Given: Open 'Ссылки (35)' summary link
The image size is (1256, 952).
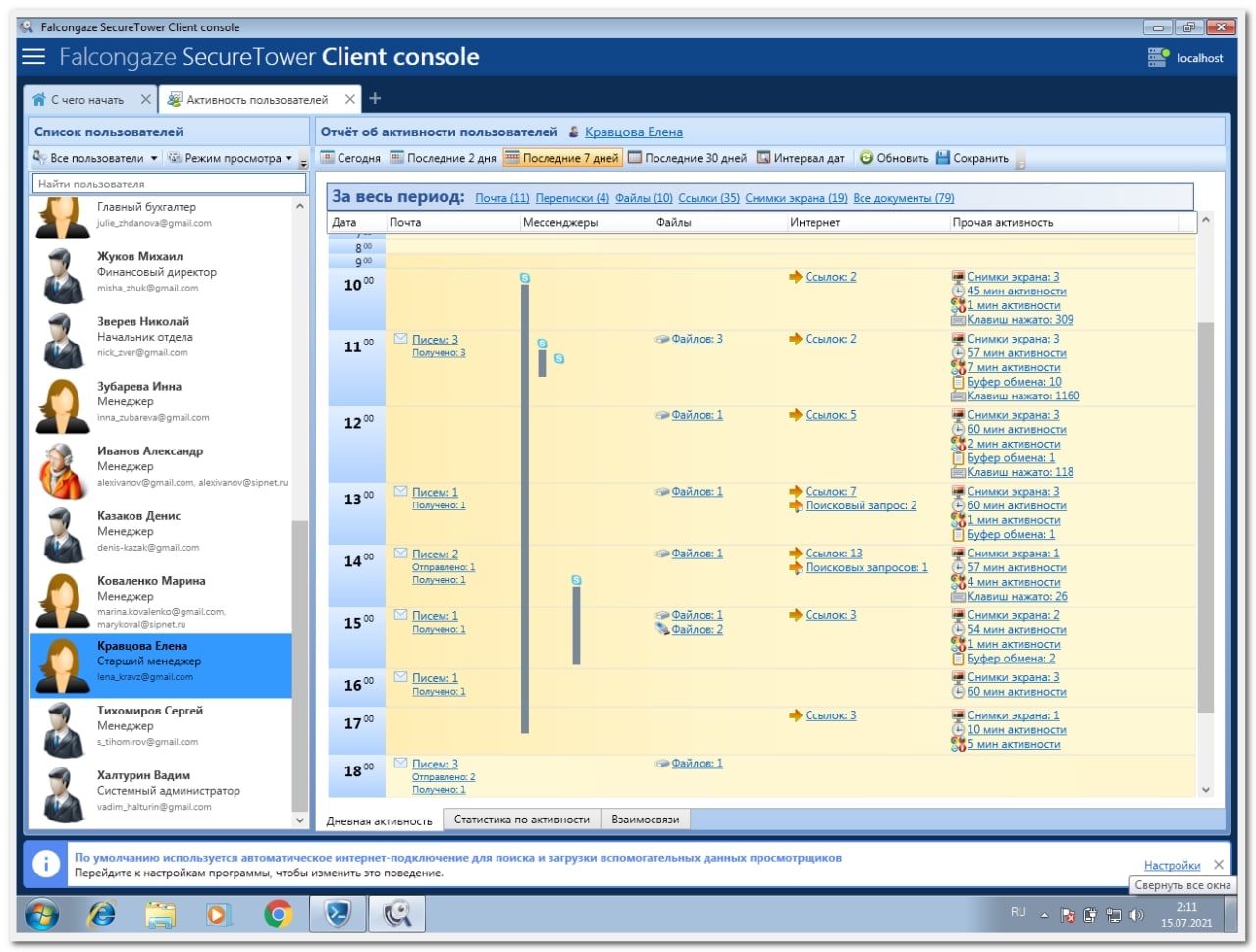Looking at the screenshot, I should click(x=708, y=198).
